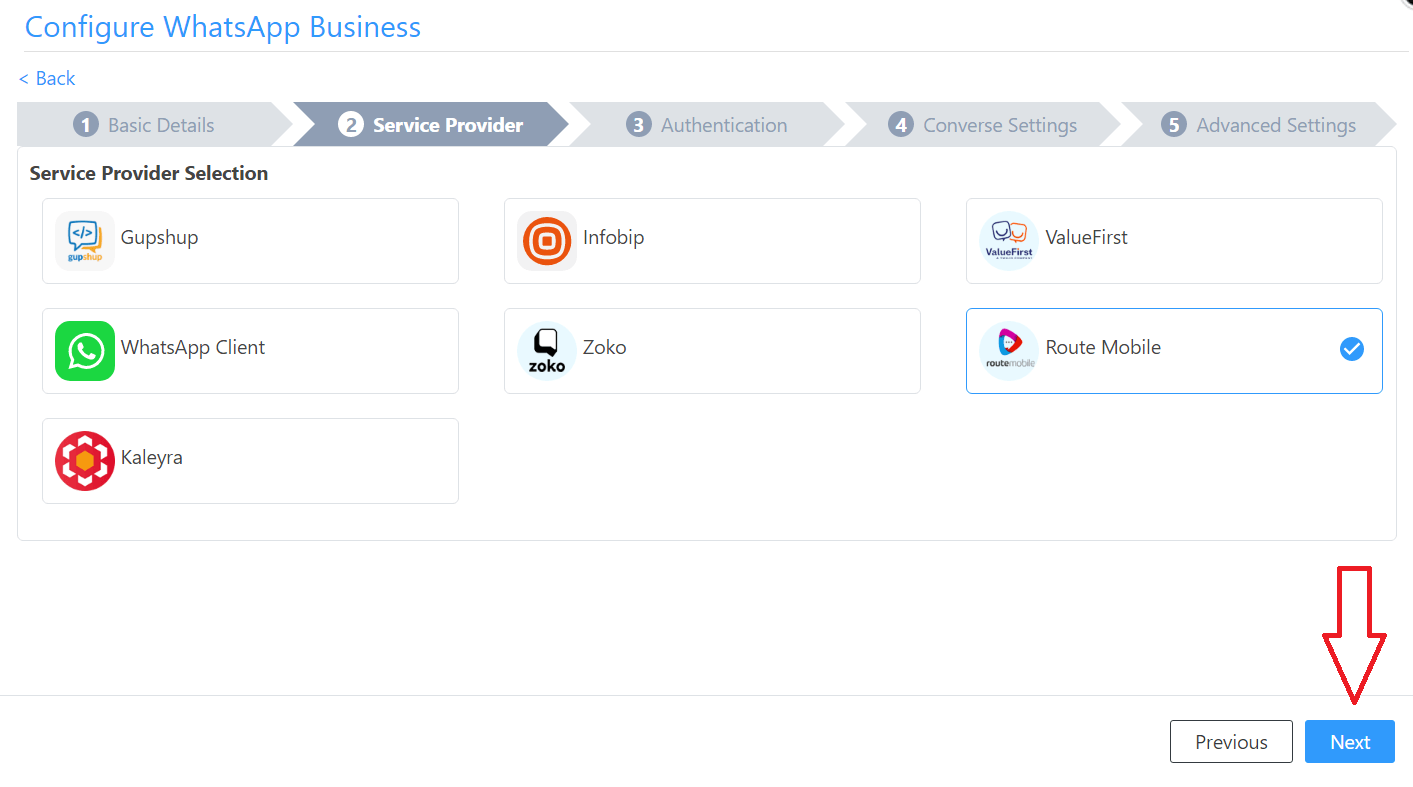
Task: Click the Infobip orange logo icon
Action: pos(547,241)
